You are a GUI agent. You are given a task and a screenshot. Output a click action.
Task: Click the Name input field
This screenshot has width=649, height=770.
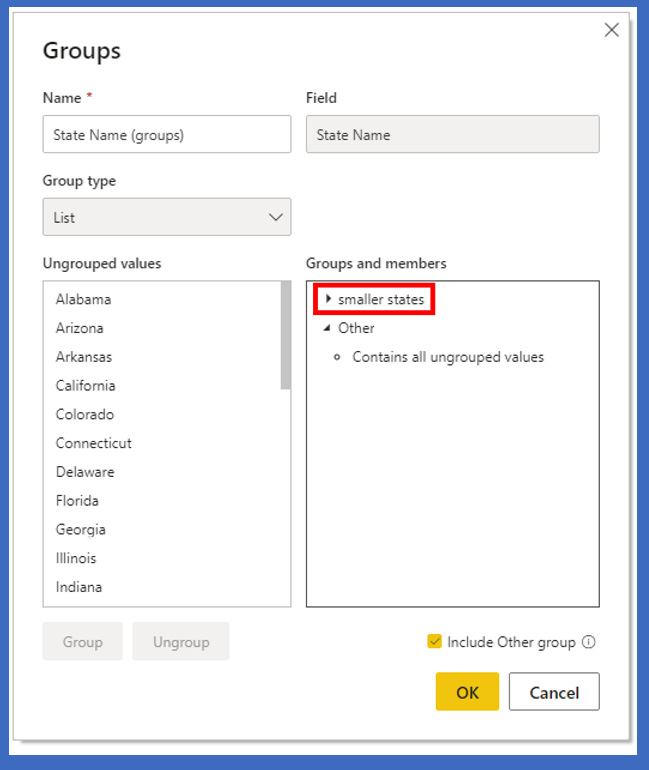(x=166, y=135)
